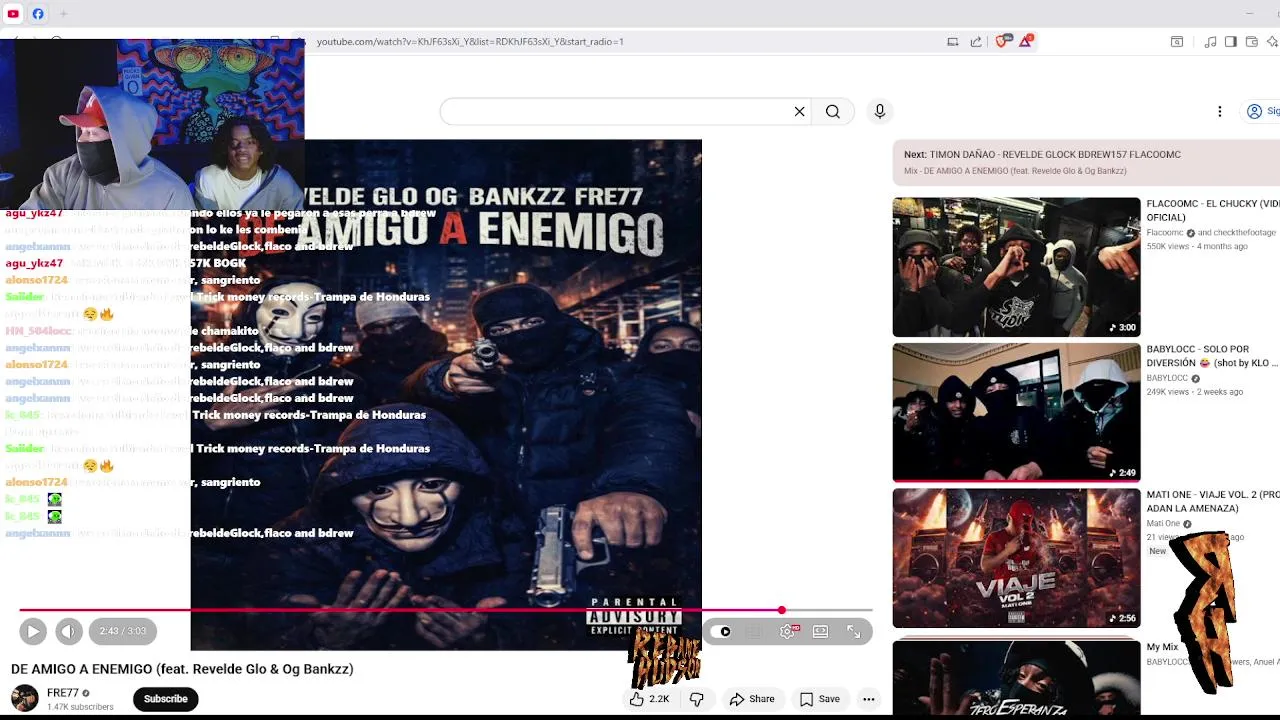Click the share page icon in address bar
This screenshot has width=1280, height=720.
[976, 41]
